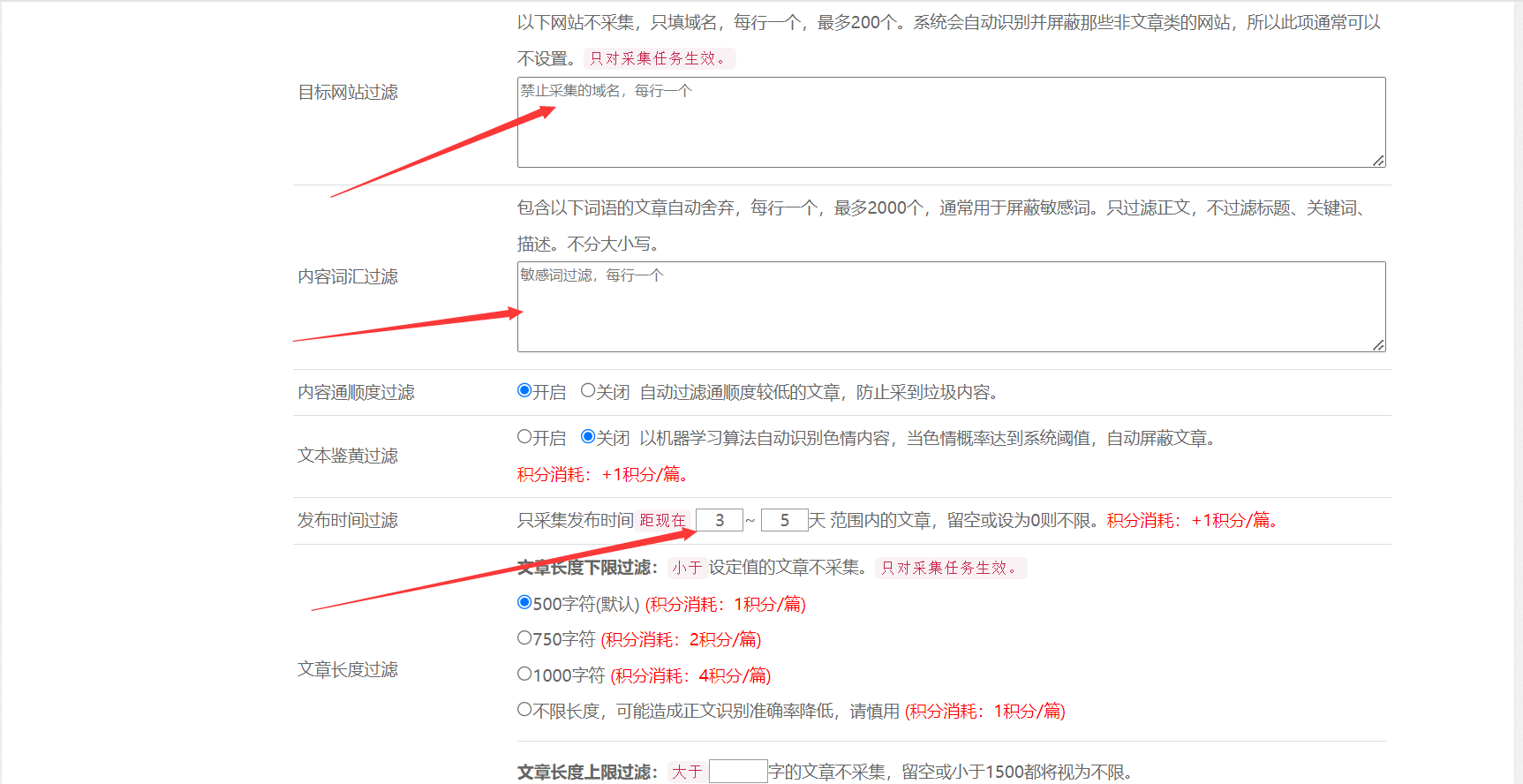Choose the 750字符 minimum length option
The width and height of the screenshot is (1523, 784).
coord(524,637)
